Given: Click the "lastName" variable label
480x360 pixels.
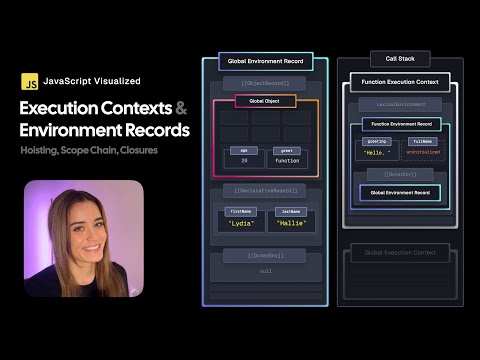Looking at the screenshot, I should [x=291, y=212].
